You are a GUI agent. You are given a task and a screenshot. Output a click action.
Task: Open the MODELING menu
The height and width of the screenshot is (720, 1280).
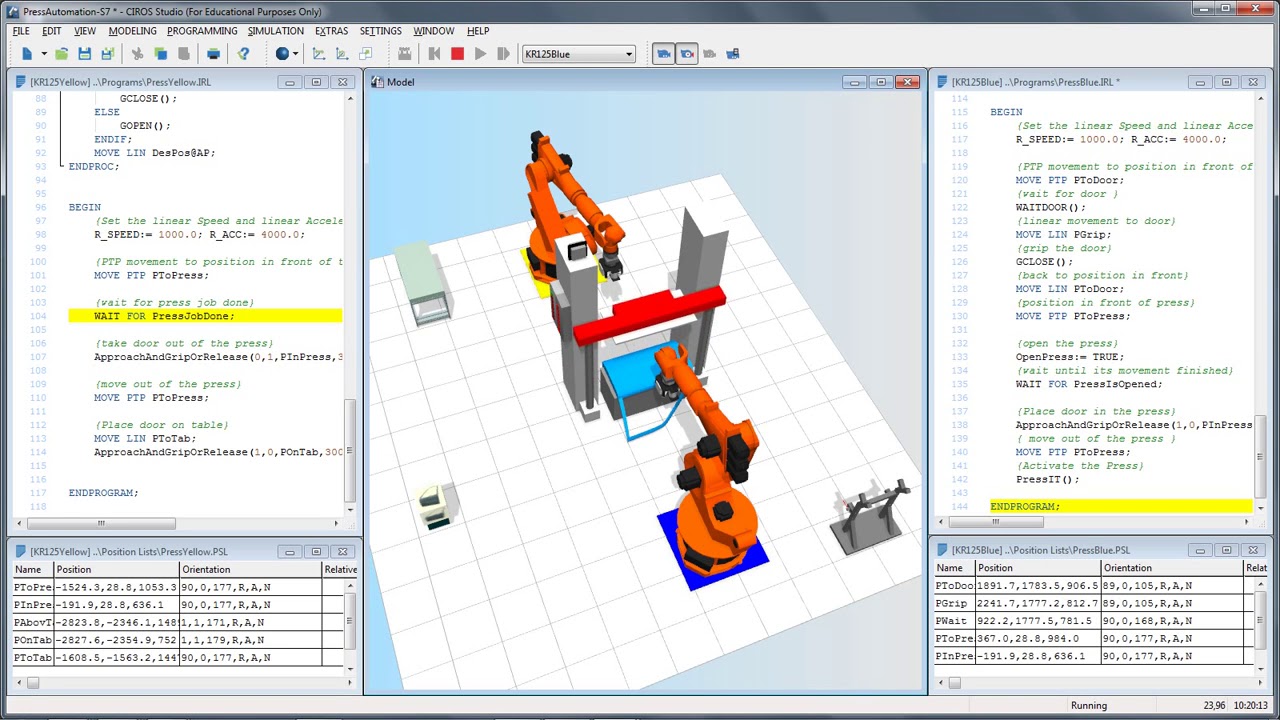(x=132, y=31)
